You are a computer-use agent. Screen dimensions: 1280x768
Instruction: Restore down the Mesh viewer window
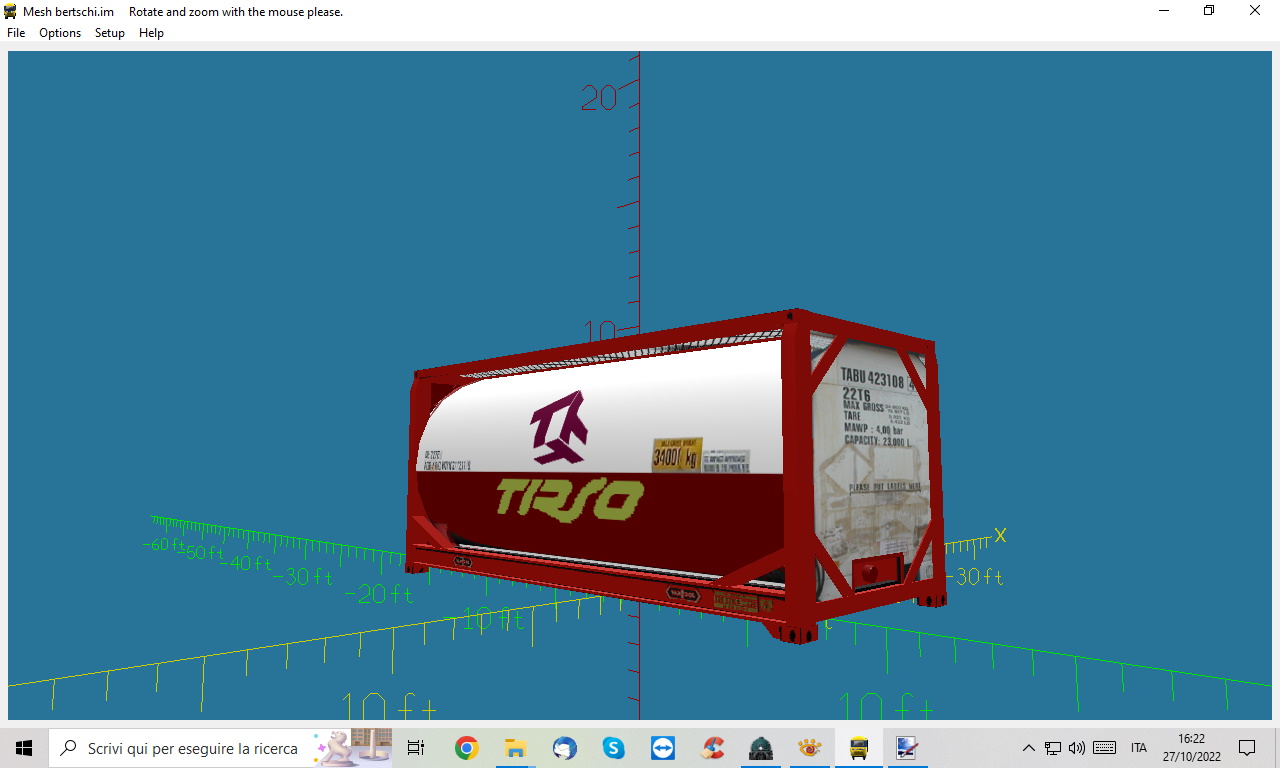(x=1209, y=11)
